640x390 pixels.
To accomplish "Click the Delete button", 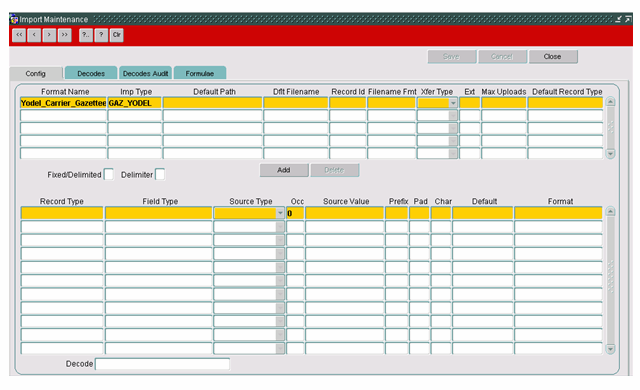I will [334, 170].
